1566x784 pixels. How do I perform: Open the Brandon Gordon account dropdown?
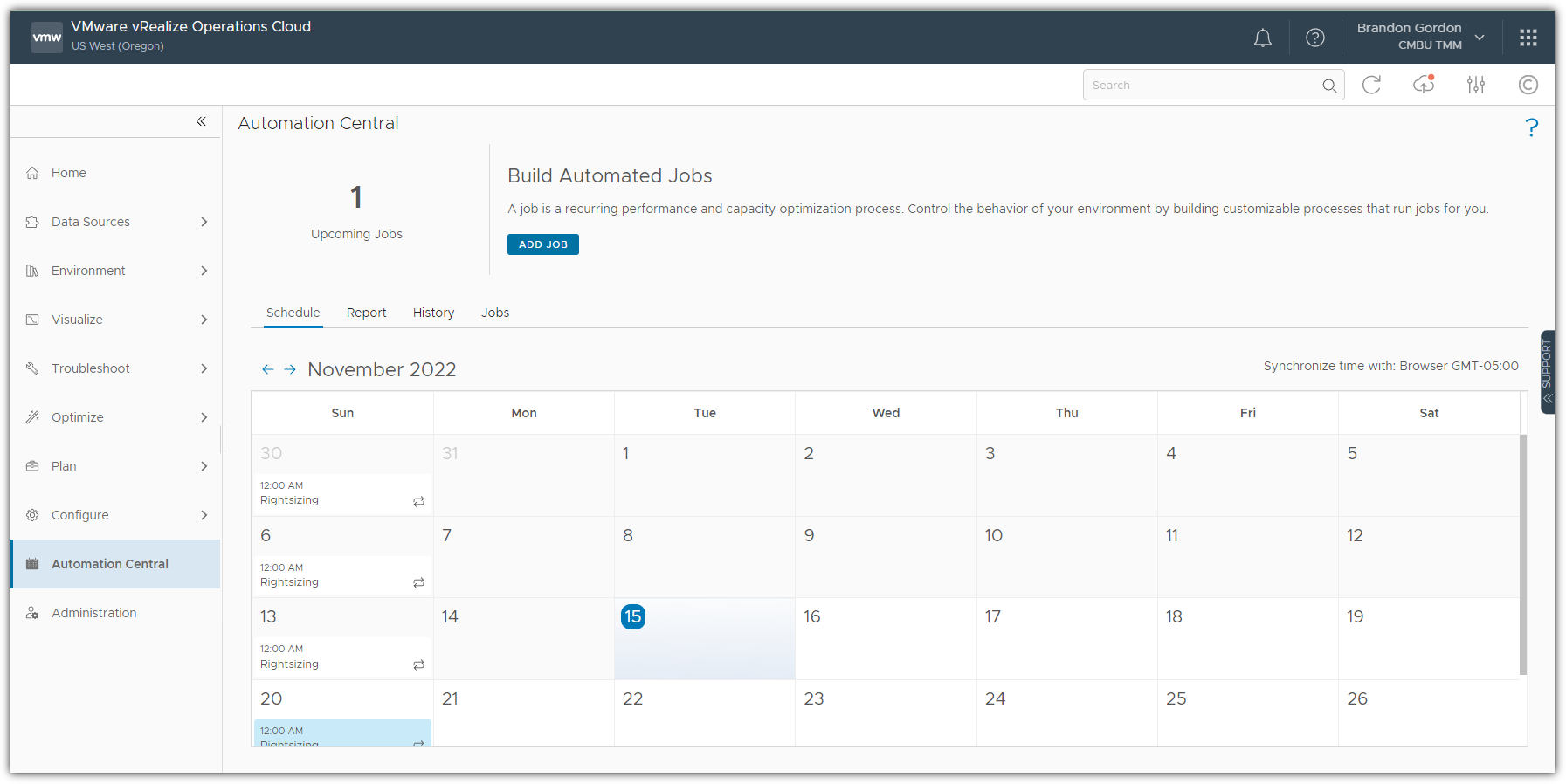click(1420, 37)
